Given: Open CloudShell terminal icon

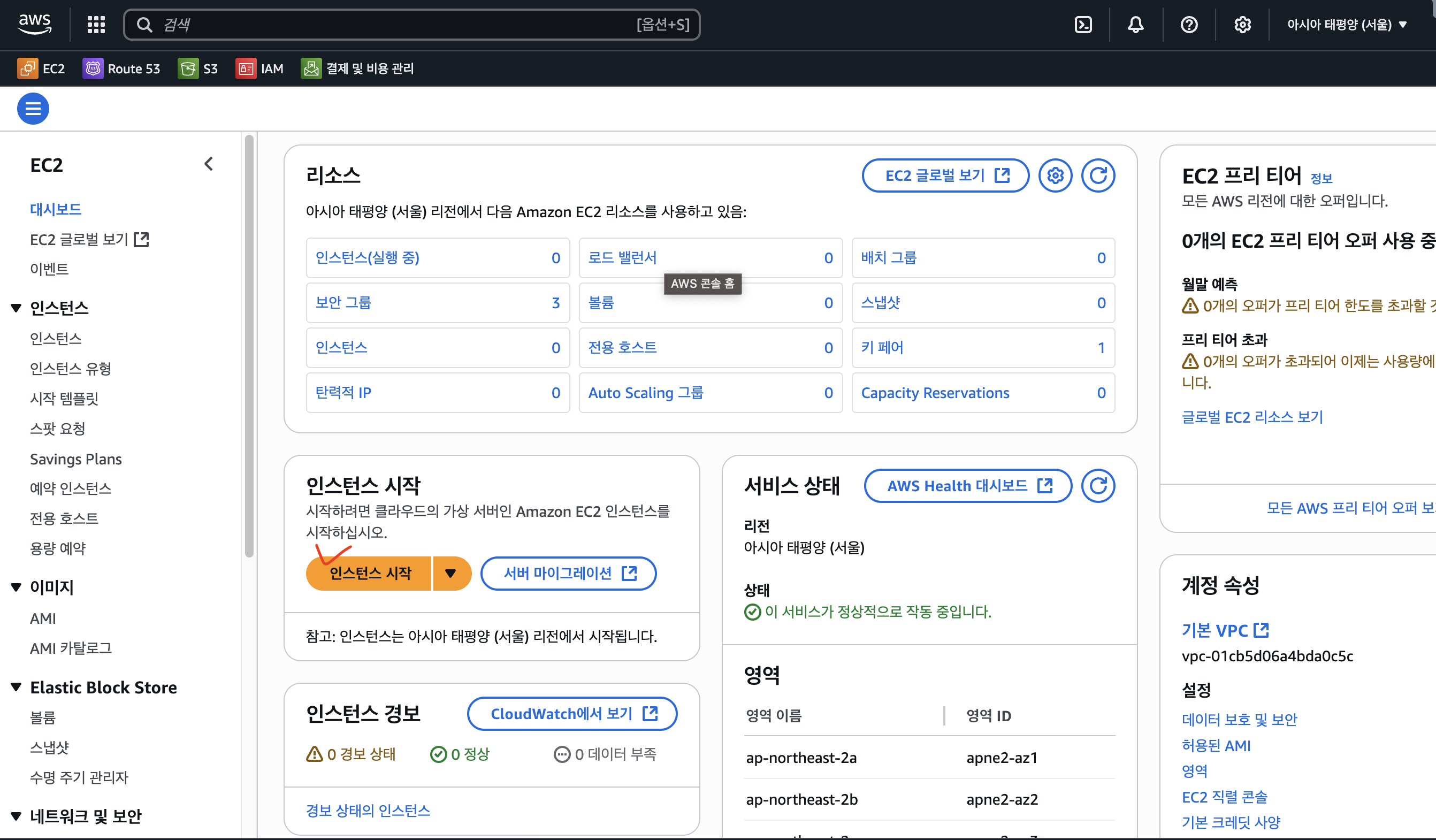Looking at the screenshot, I should [1083, 25].
